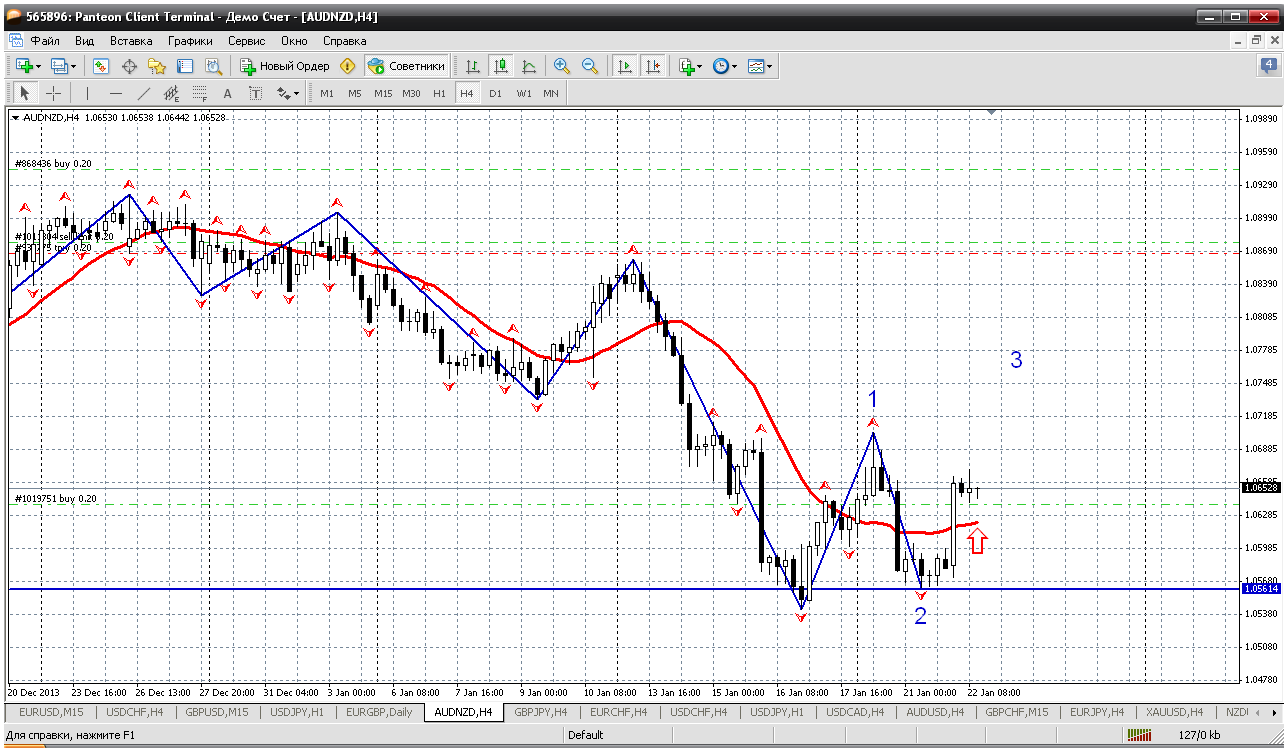Open the periodicity clock dropdown
This screenshot has height=748, width=1288.
[x=725, y=66]
